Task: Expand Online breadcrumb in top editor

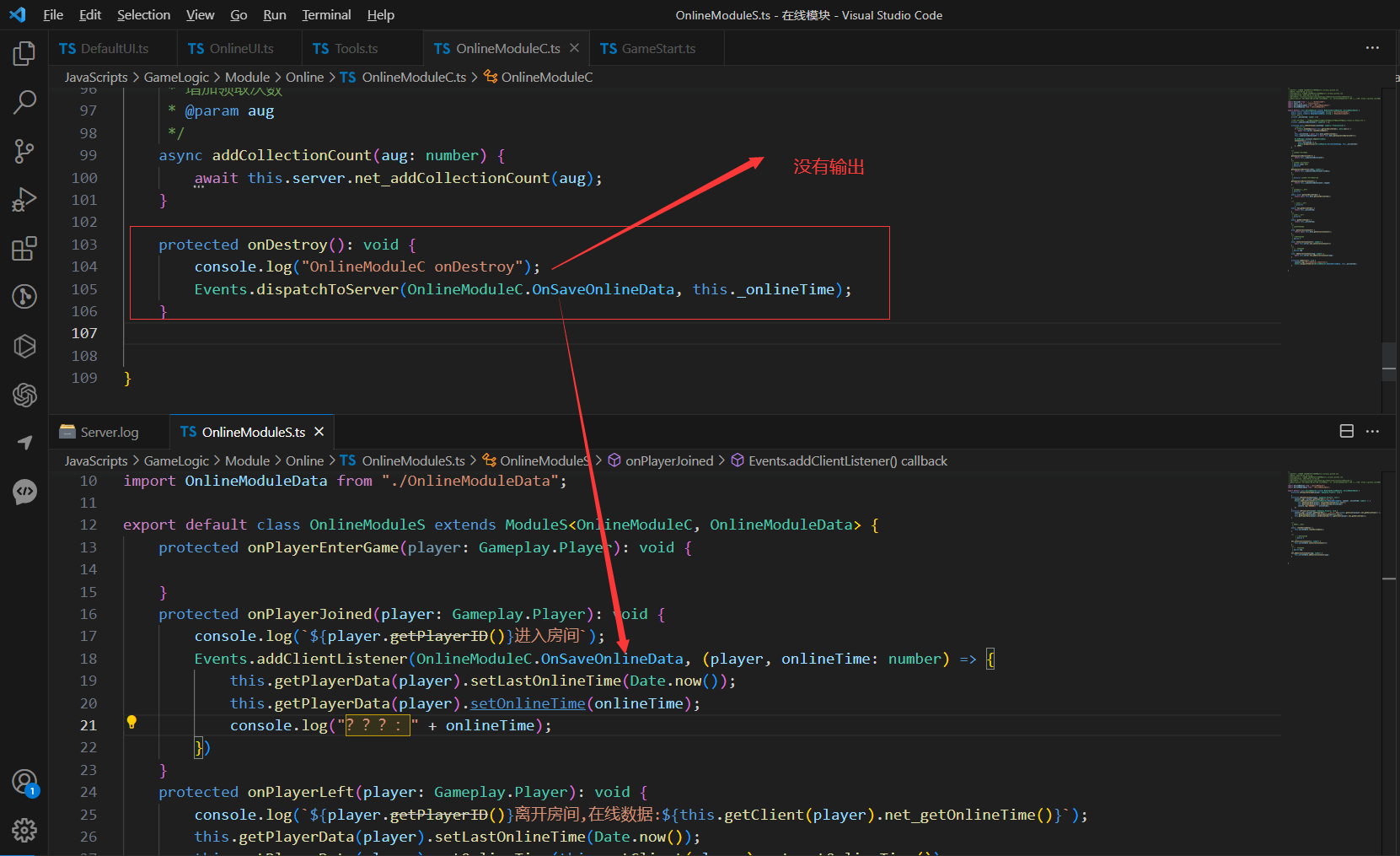Action: [x=304, y=77]
